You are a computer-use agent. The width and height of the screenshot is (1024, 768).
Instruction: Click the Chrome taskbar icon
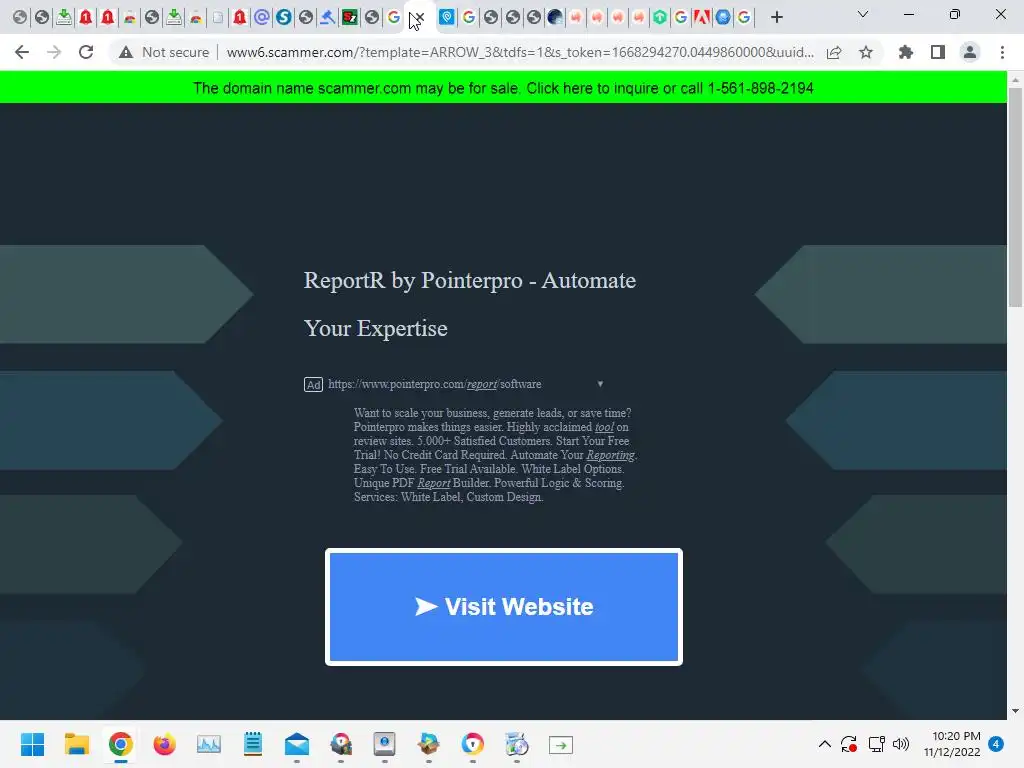(x=121, y=744)
